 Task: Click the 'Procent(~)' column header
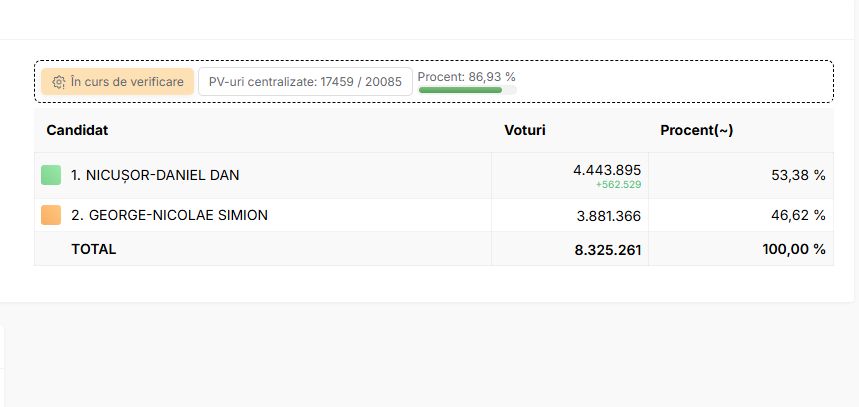(697, 130)
